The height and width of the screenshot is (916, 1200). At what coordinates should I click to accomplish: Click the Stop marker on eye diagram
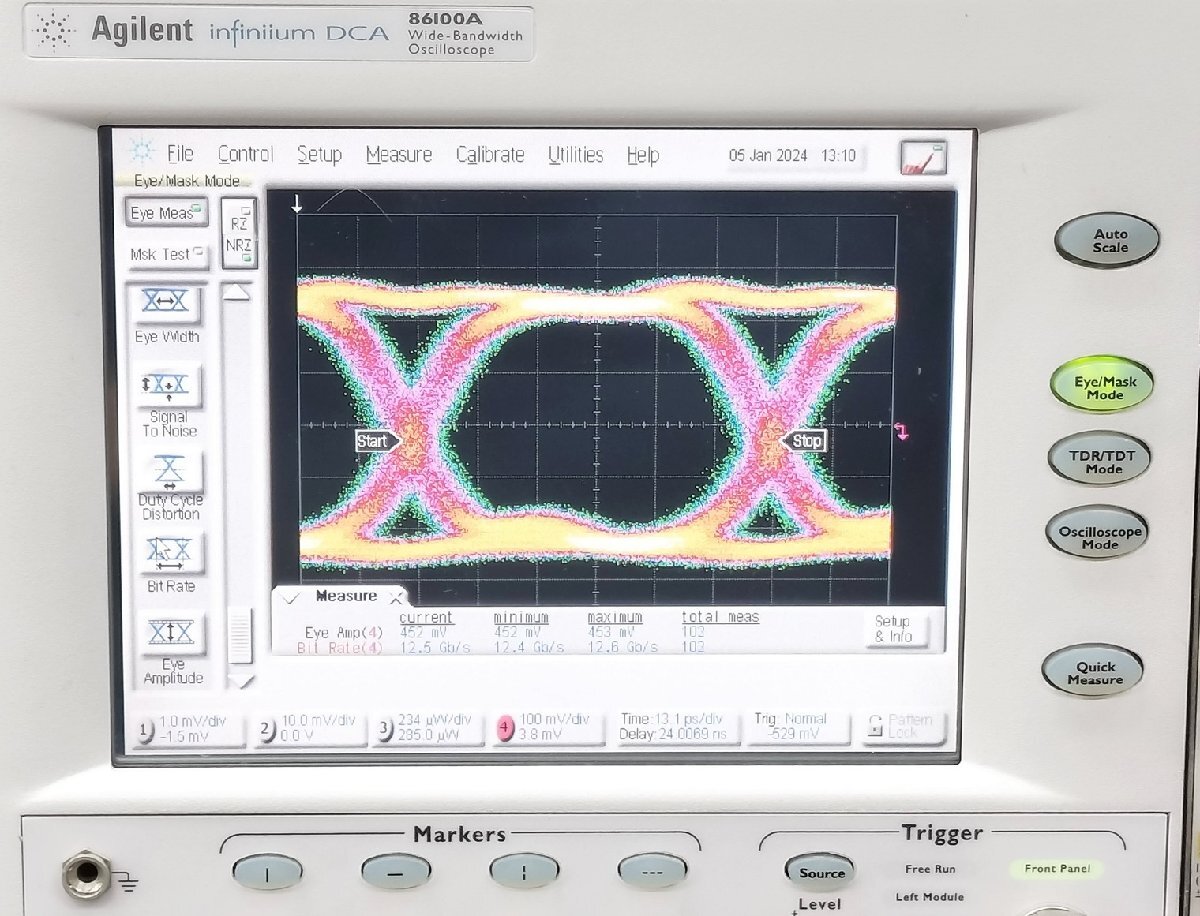click(x=804, y=441)
